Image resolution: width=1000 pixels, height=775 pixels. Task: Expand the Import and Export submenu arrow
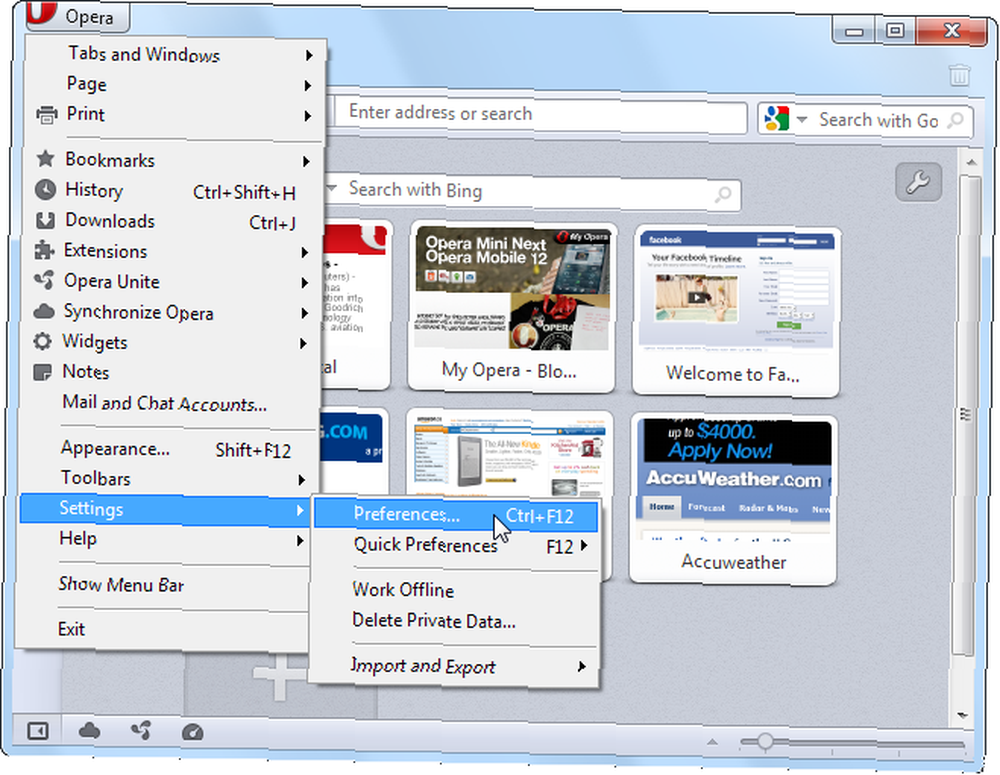582,667
